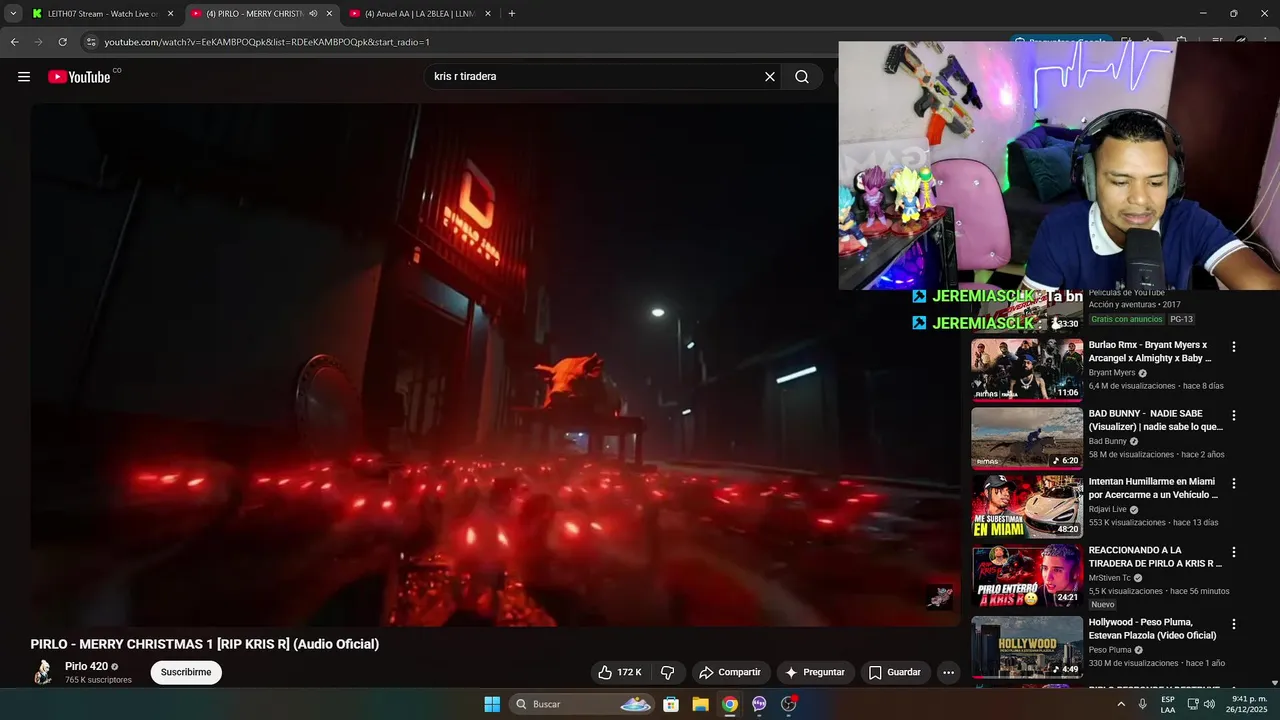The height and width of the screenshot is (720, 1280).
Task: Open the Pirlo 420 channel name link
Action: tap(86, 666)
